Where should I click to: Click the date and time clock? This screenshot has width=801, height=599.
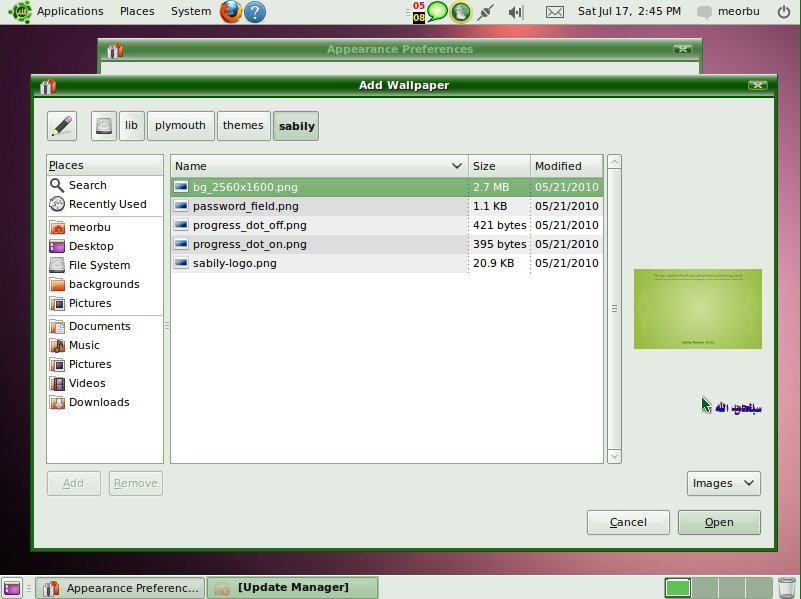(x=629, y=11)
